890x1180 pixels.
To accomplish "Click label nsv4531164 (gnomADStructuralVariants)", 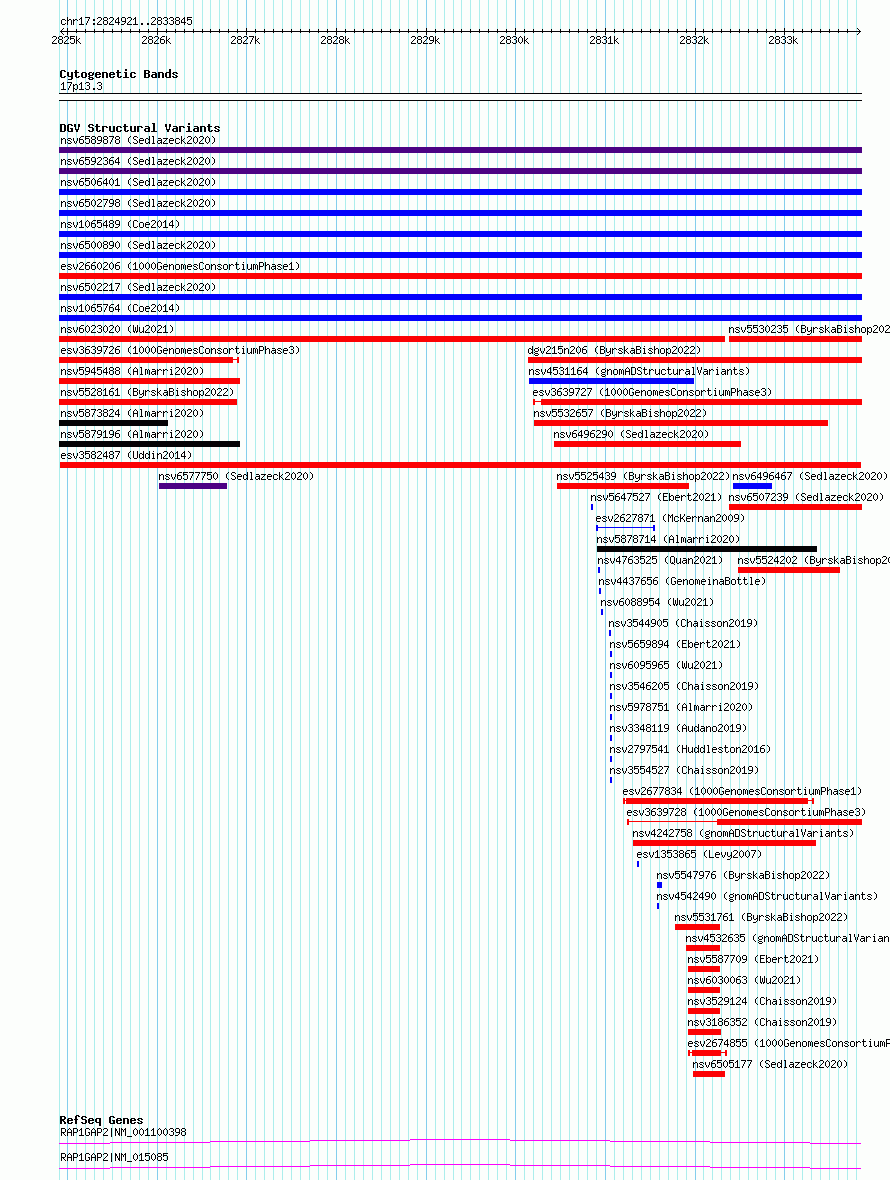I will tap(639, 373).
